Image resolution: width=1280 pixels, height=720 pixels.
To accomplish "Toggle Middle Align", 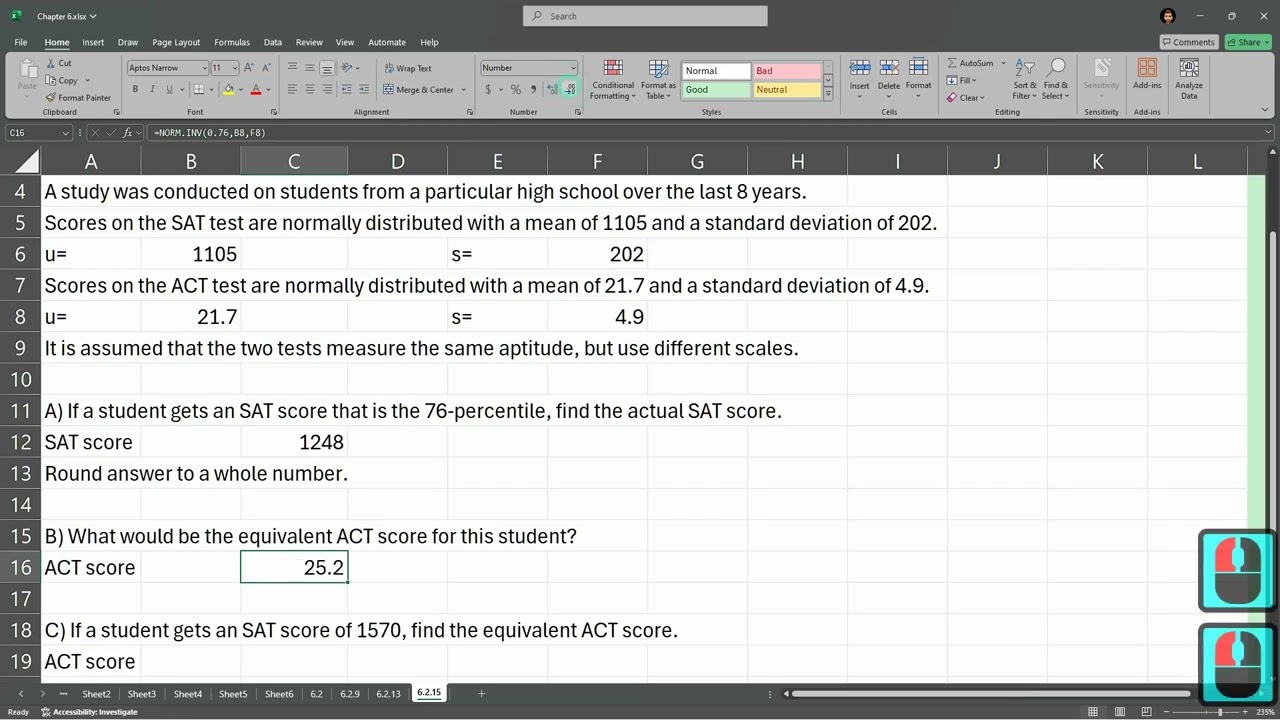I will 310,68.
